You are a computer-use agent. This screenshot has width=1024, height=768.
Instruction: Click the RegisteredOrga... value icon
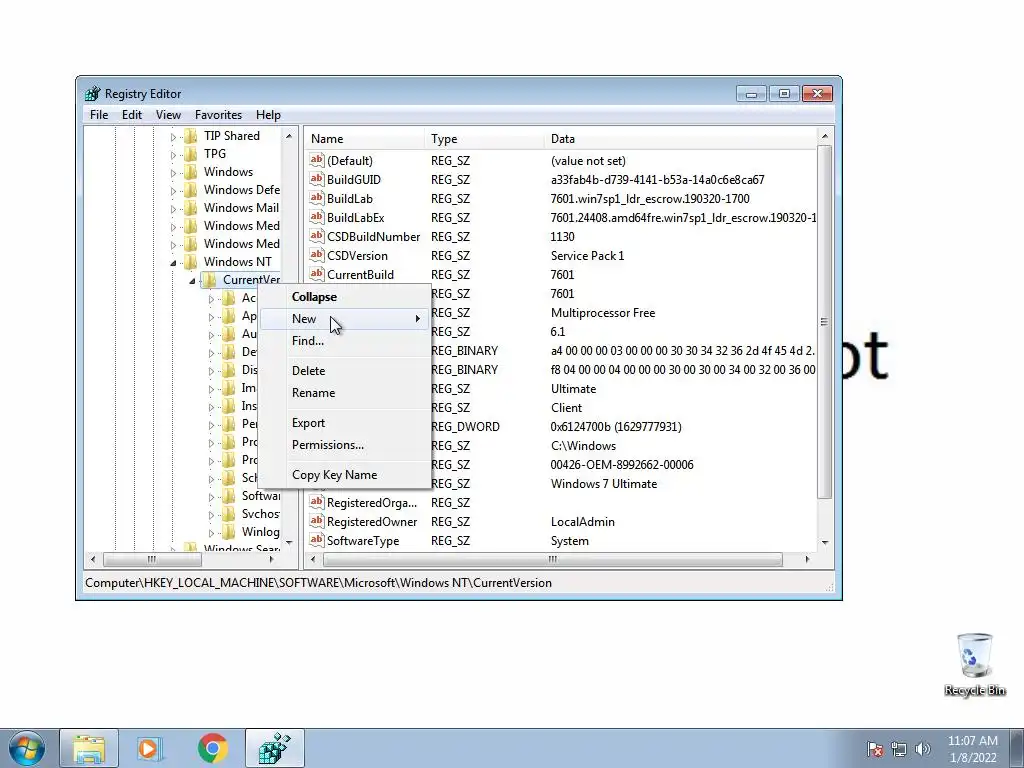coord(317,502)
